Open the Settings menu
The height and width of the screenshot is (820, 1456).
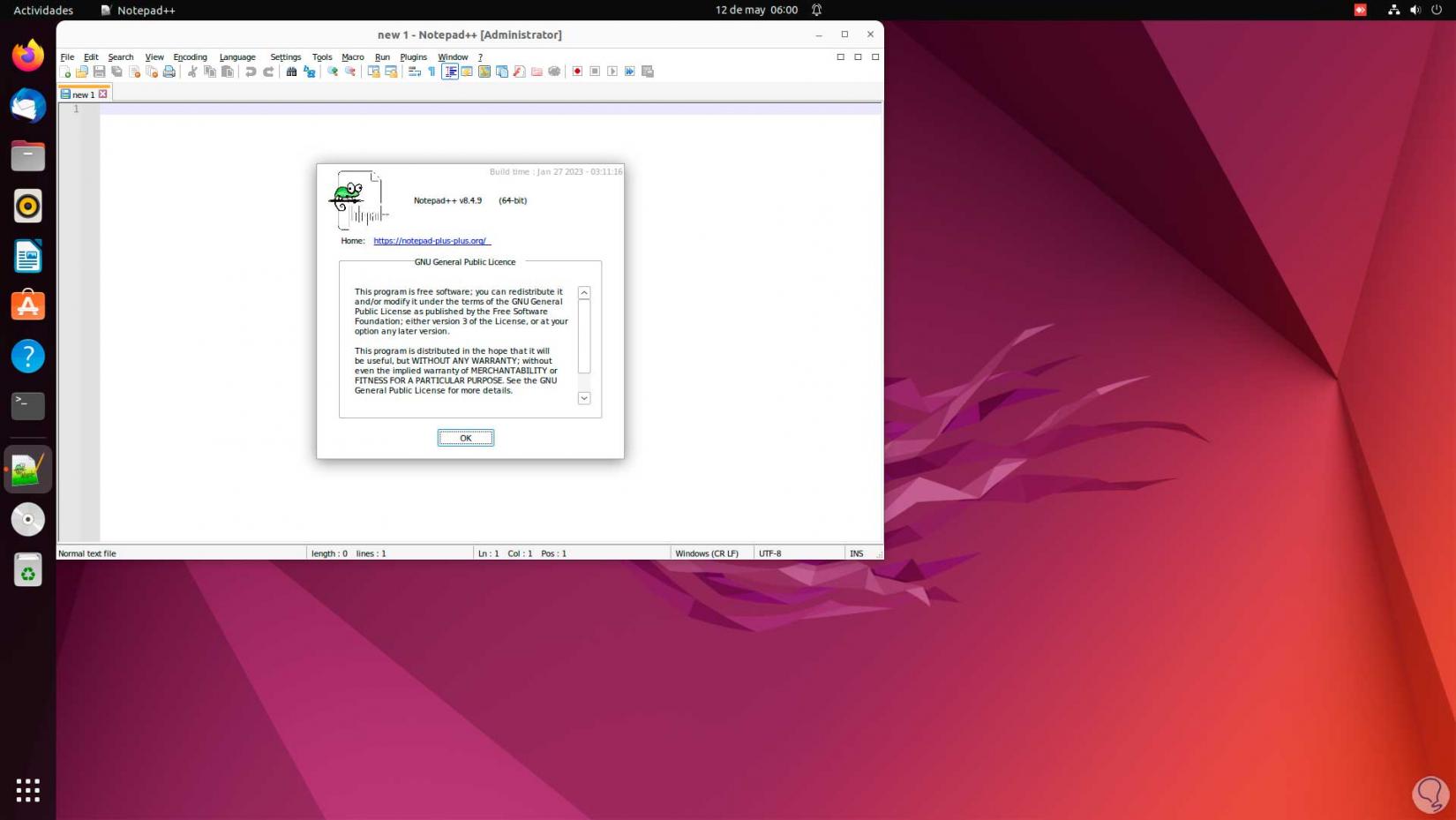point(286,57)
